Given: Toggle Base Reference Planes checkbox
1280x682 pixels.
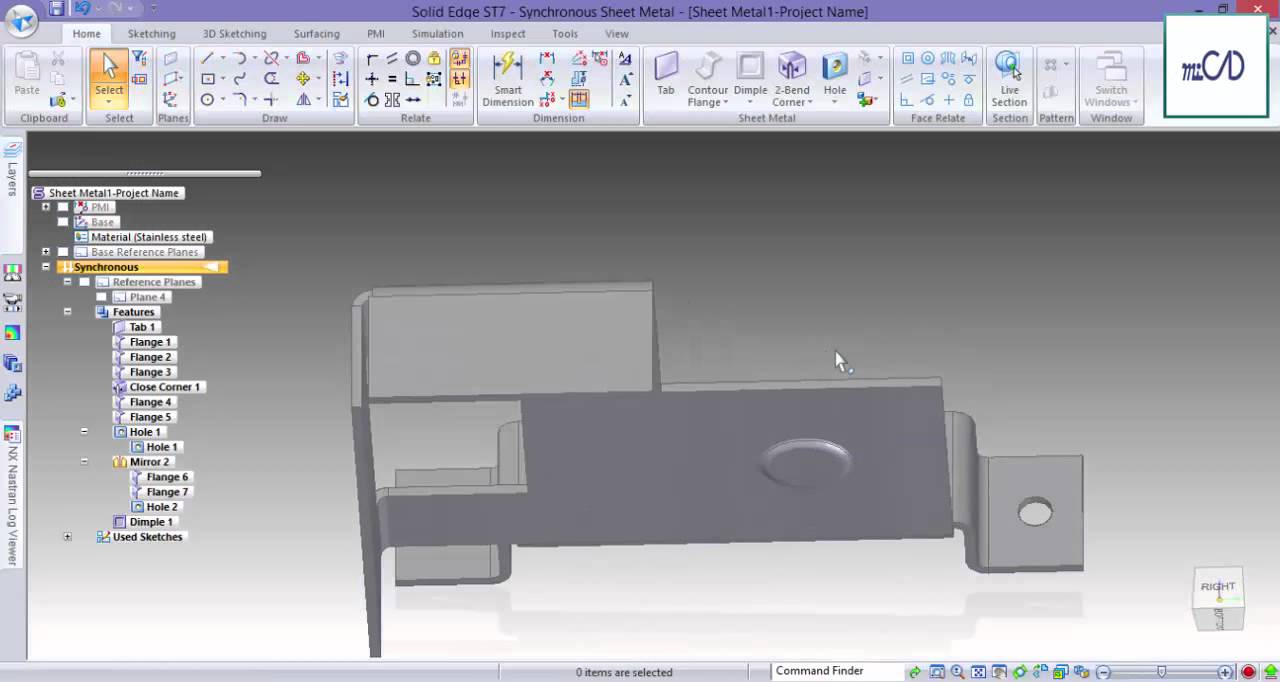Looking at the screenshot, I should (63, 252).
